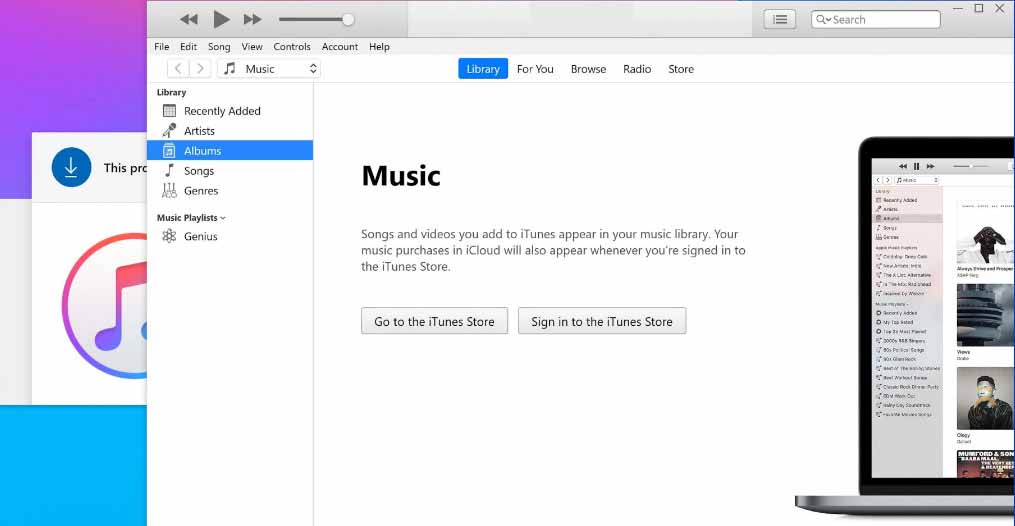Open the View menu
The image size is (1015, 526).
[252, 47]
